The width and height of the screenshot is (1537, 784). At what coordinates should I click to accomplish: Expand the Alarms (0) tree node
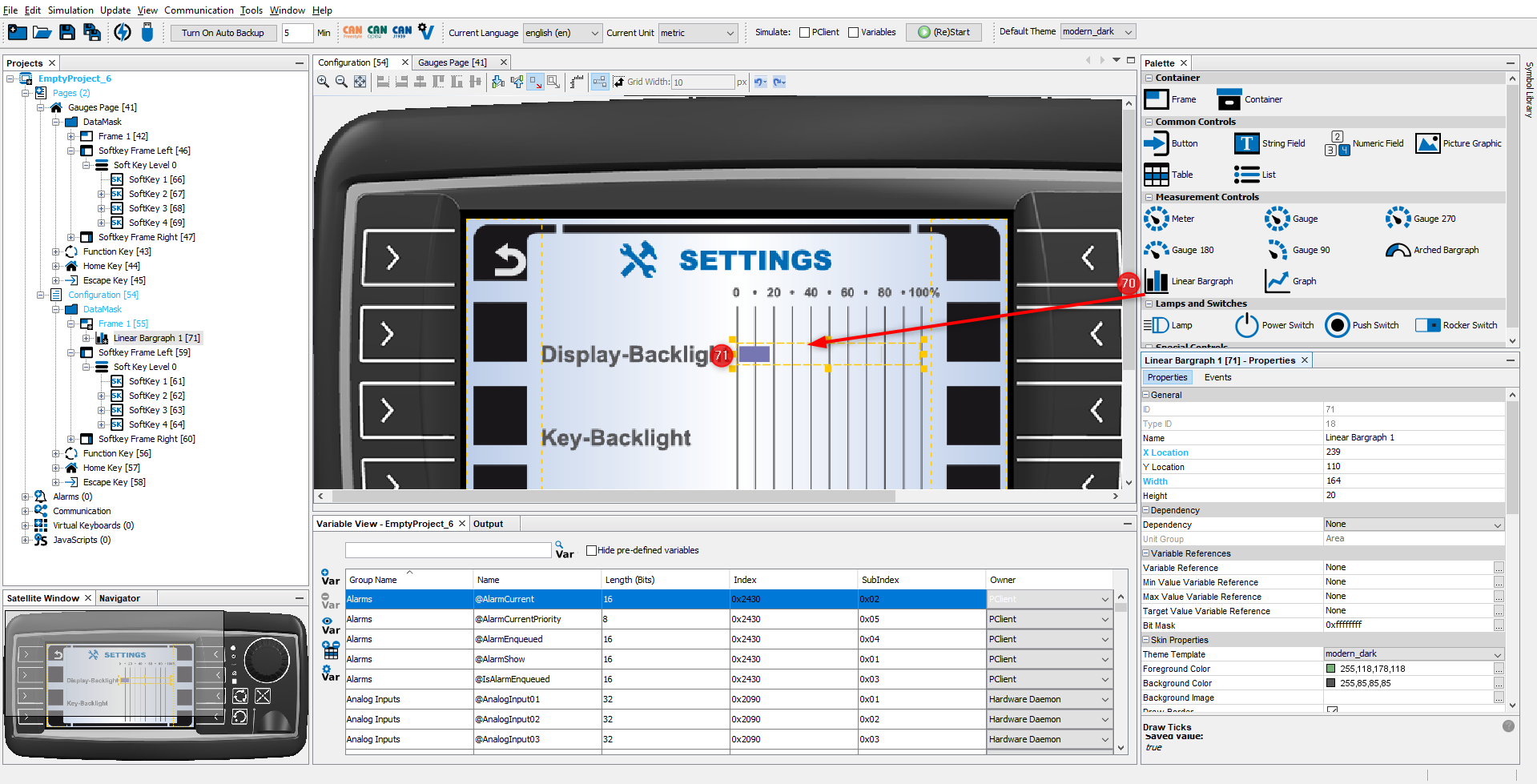click(x=26, y=497)
